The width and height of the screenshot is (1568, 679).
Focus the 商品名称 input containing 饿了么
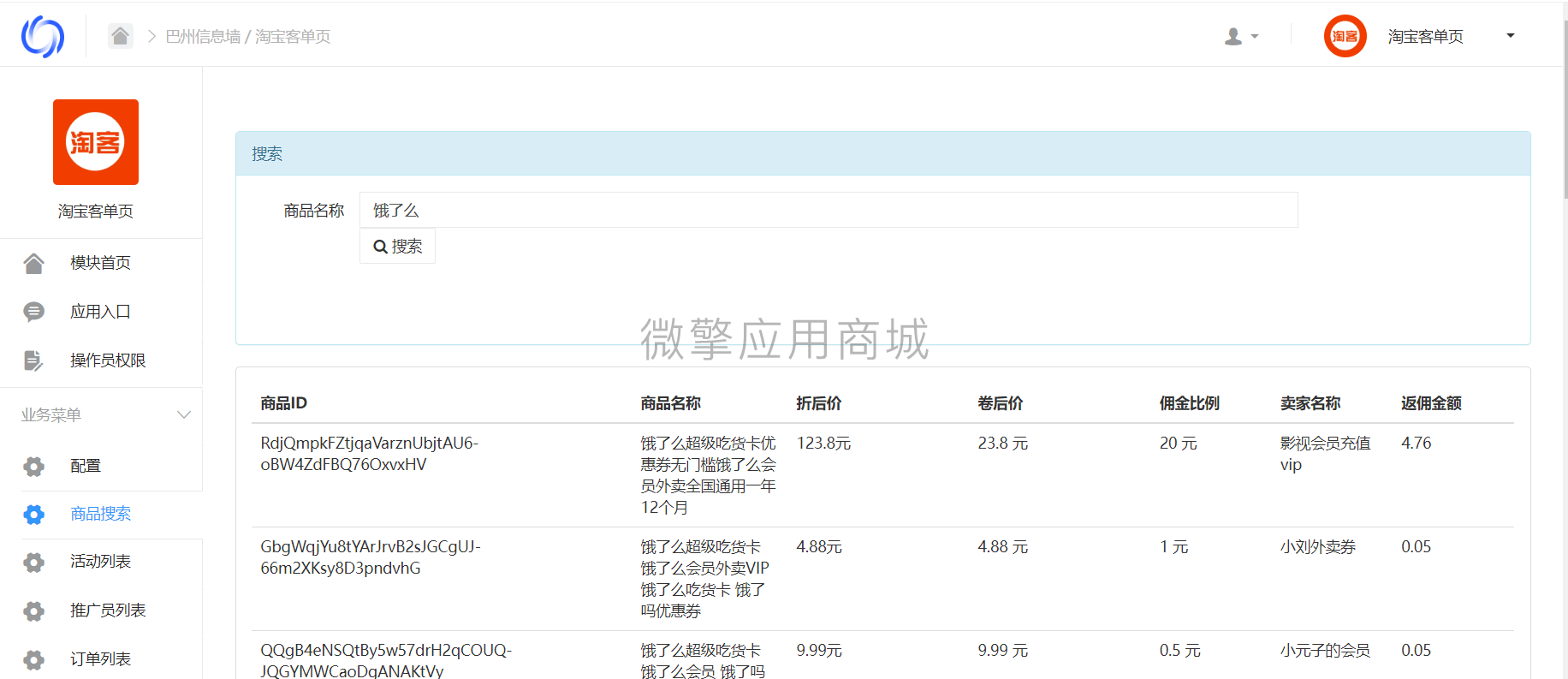point(829,210)
